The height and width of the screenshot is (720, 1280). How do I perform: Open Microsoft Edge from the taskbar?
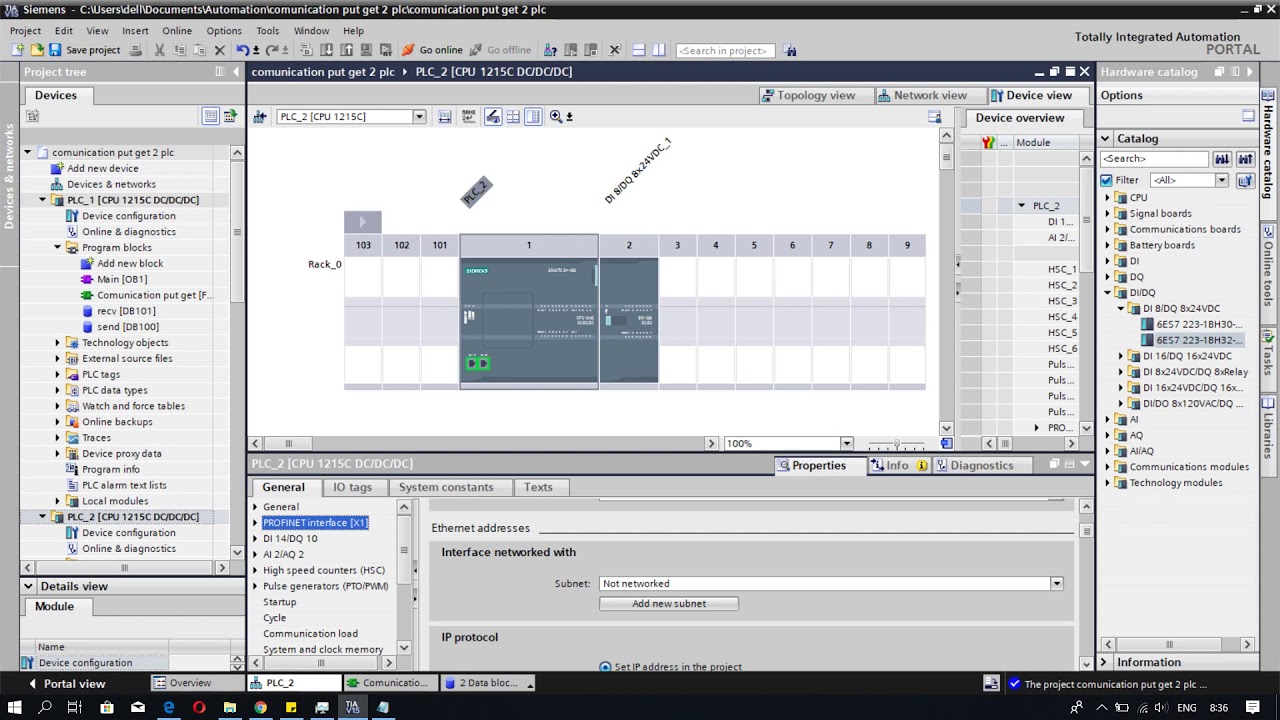click(x=168, y=707)
